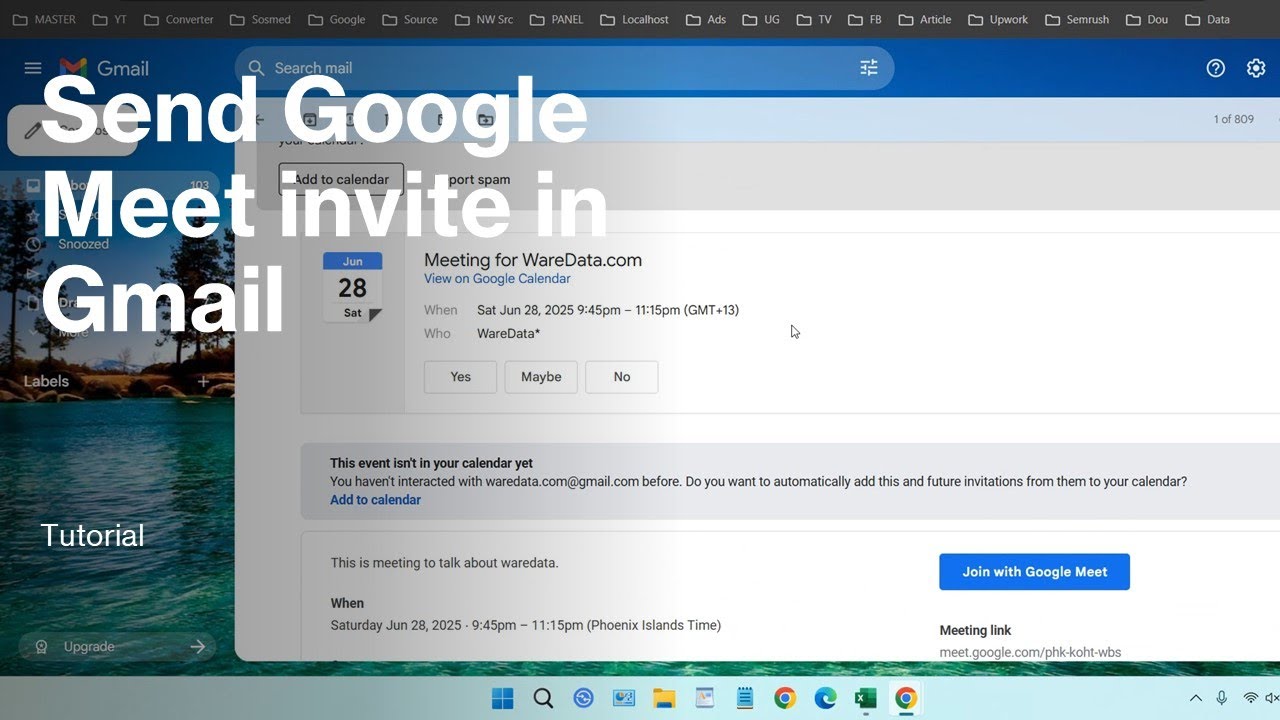Open the Source bookmark folder
1280x720 pixels.
410,19
